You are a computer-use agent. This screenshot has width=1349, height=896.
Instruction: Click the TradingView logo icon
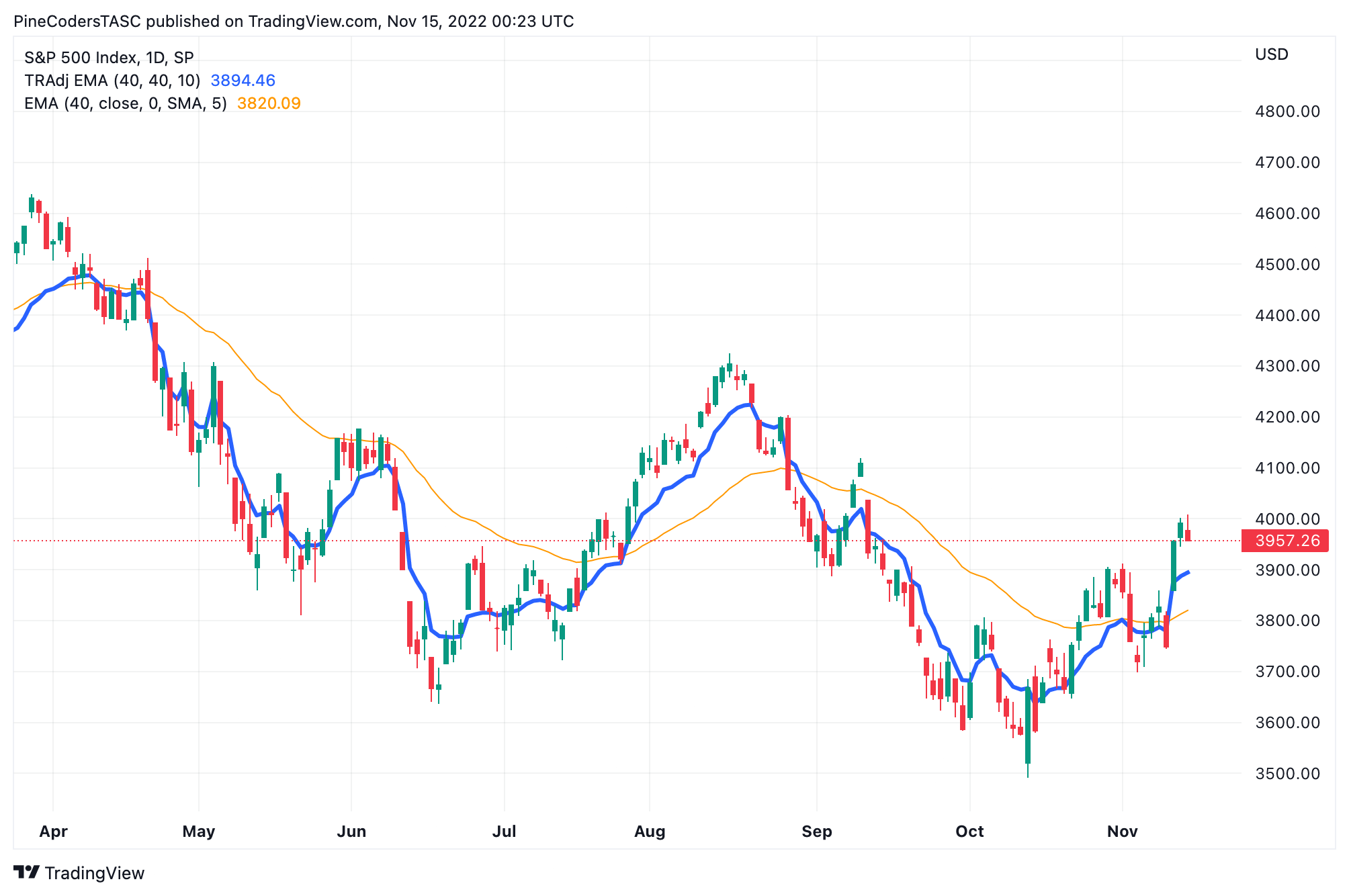click(x=26, y=872)
